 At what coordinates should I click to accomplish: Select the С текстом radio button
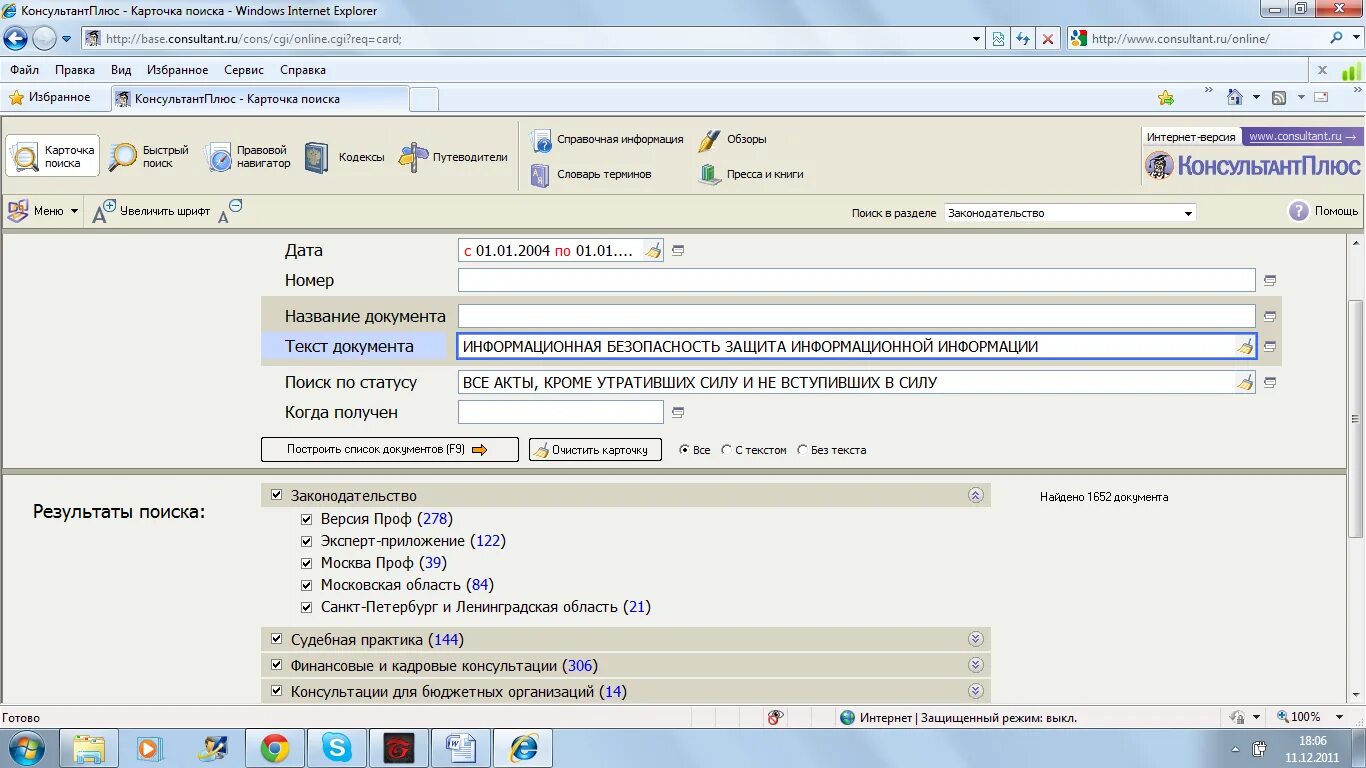726,450
